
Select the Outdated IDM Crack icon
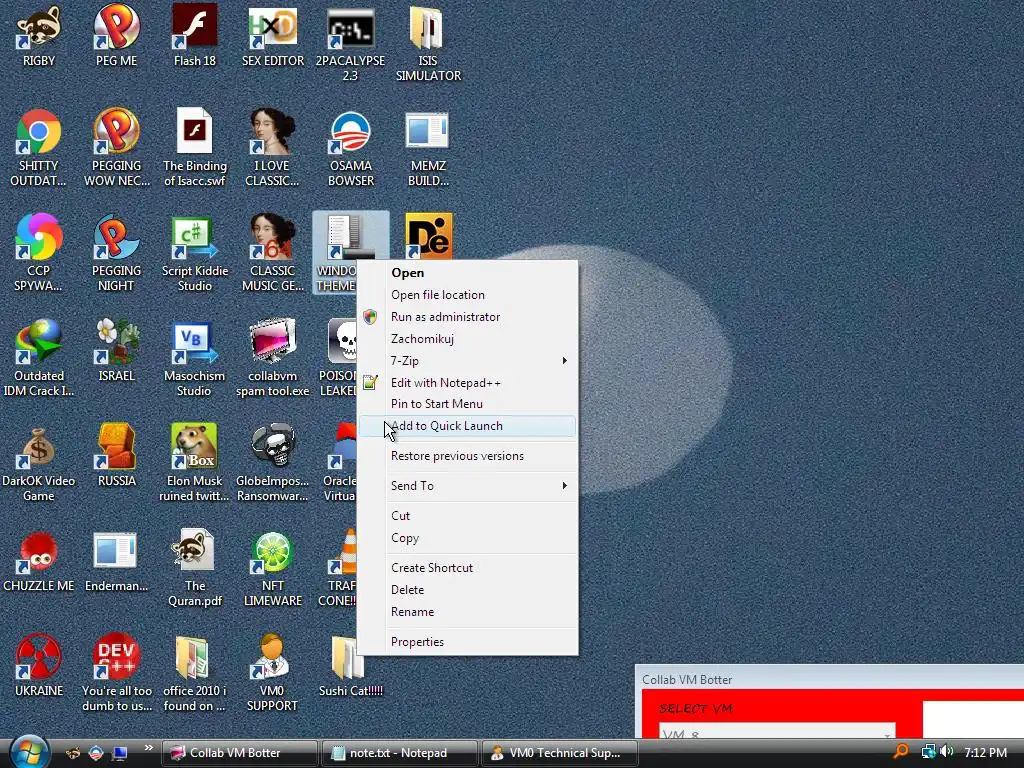pos(39,359)
